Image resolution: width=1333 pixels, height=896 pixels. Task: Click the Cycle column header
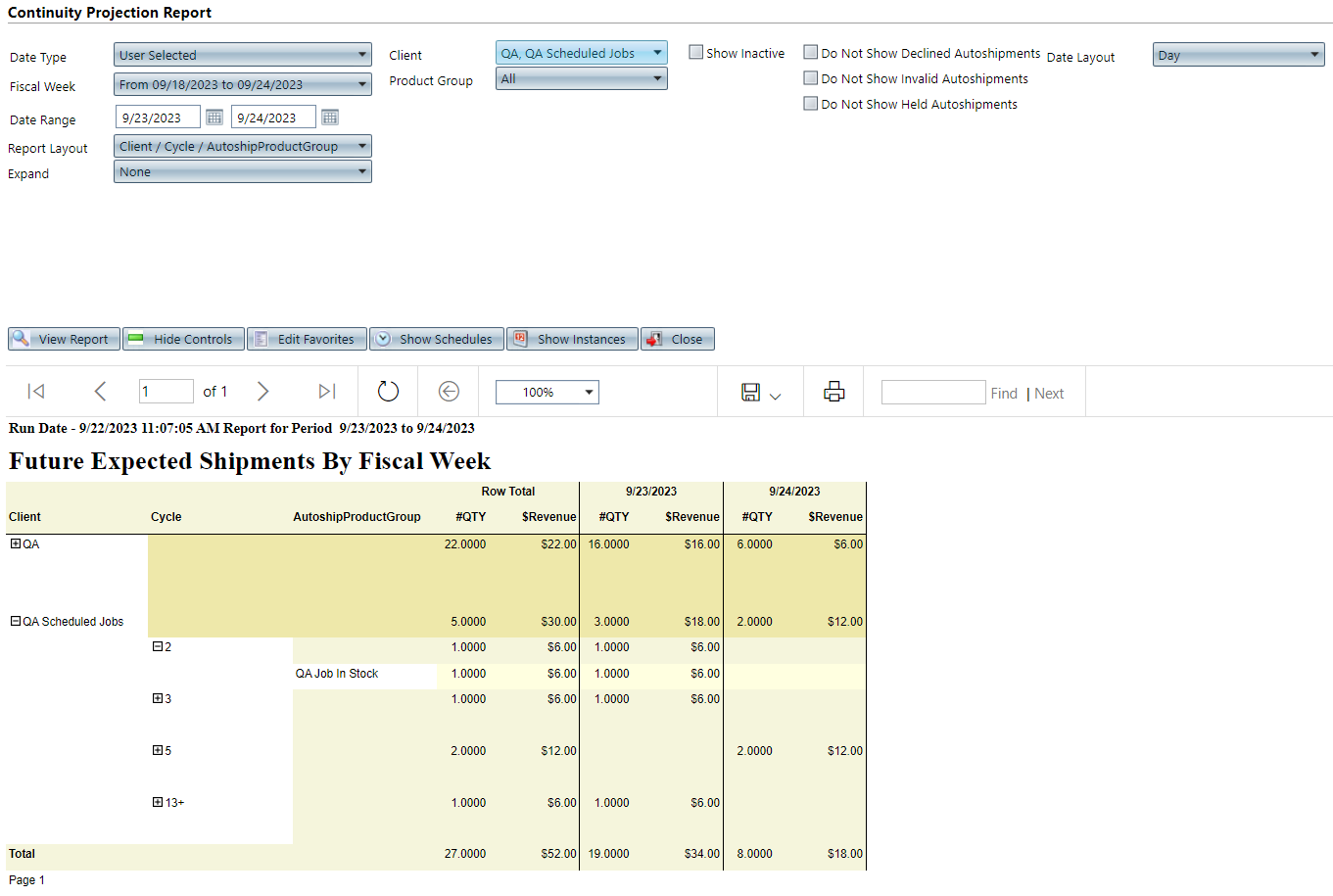coord(166,517)
